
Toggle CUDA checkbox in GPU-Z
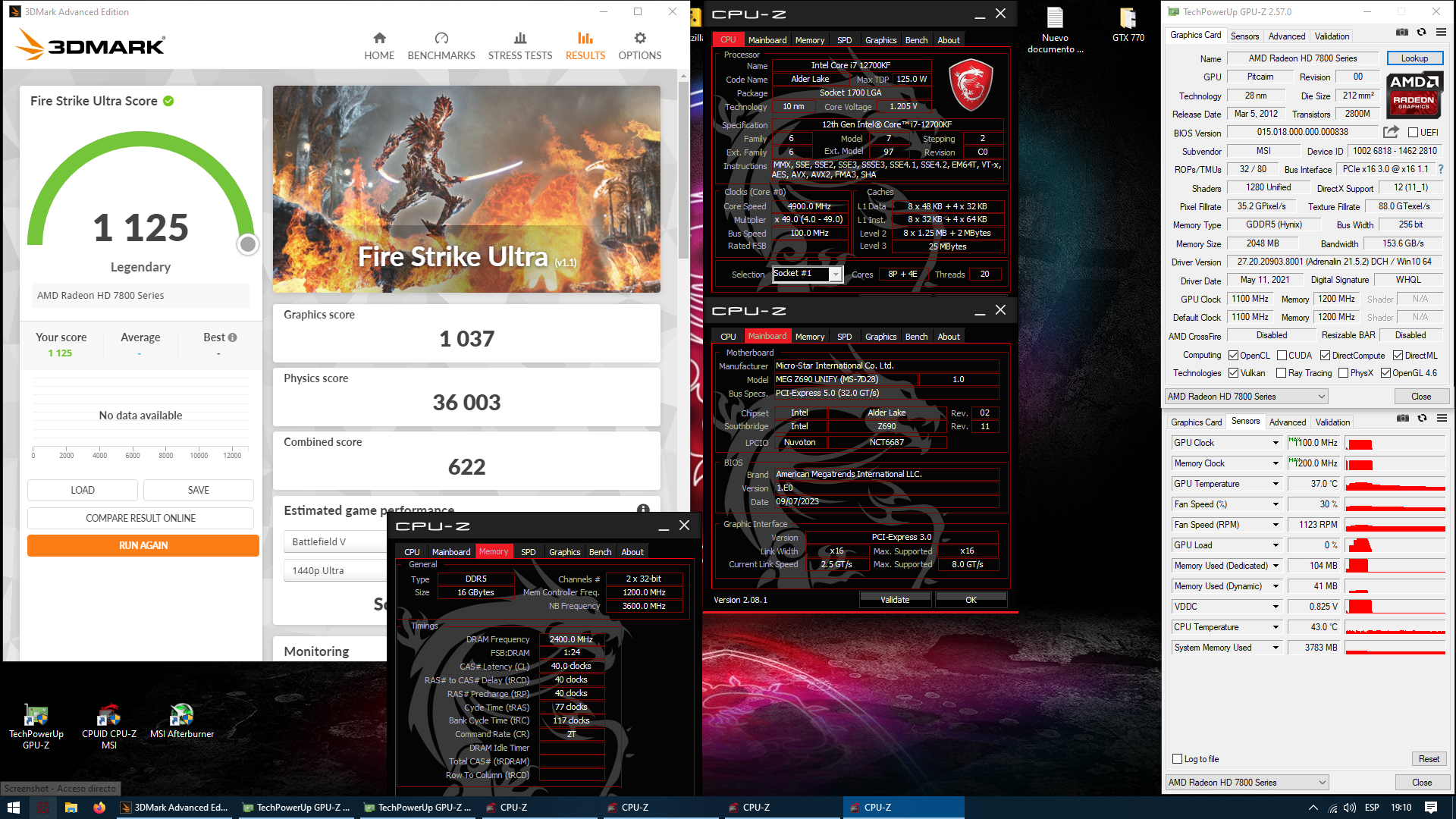point(1282,356)
